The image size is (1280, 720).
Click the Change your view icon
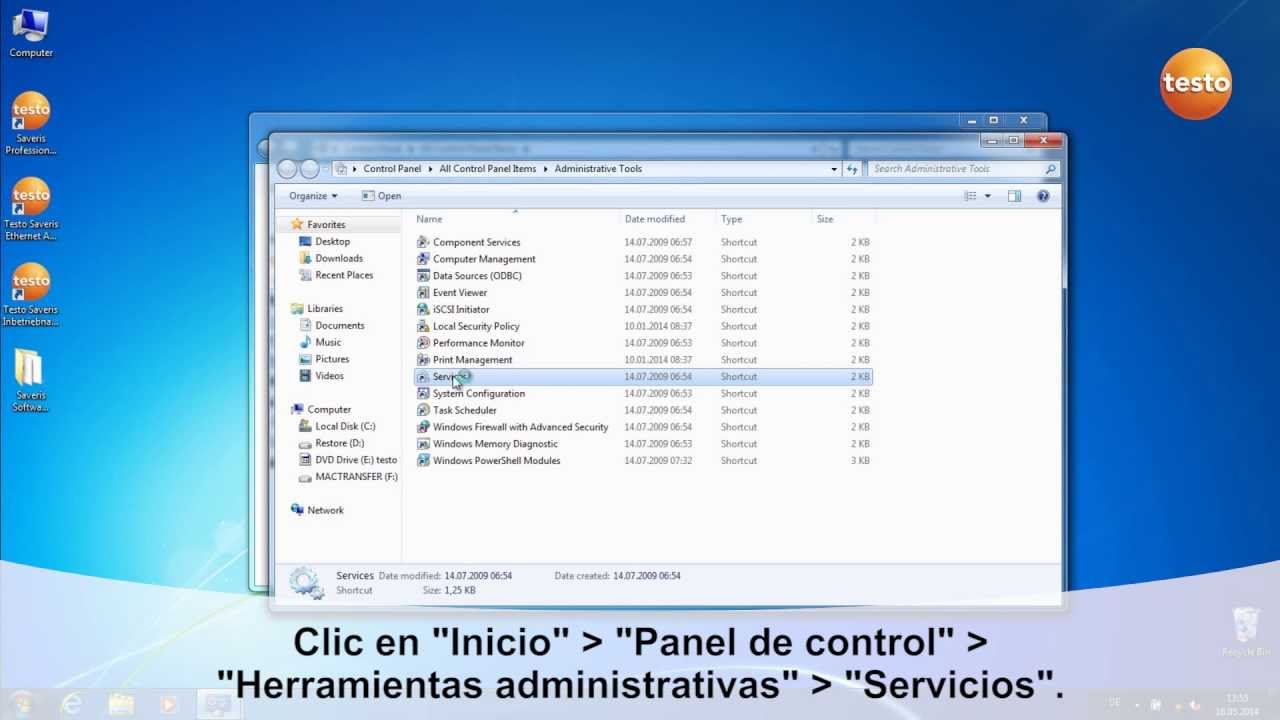click(970, 196)
